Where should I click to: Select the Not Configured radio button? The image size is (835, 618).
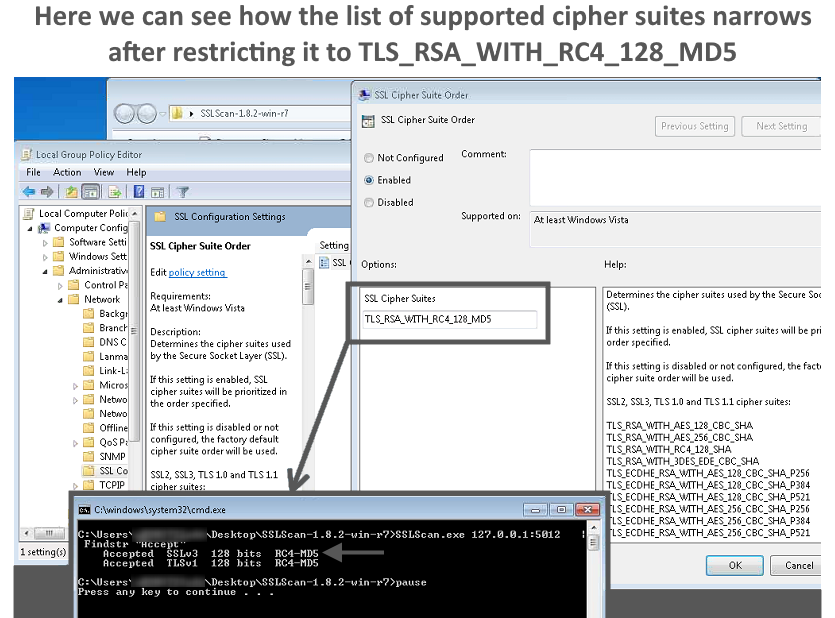(368, 157)
